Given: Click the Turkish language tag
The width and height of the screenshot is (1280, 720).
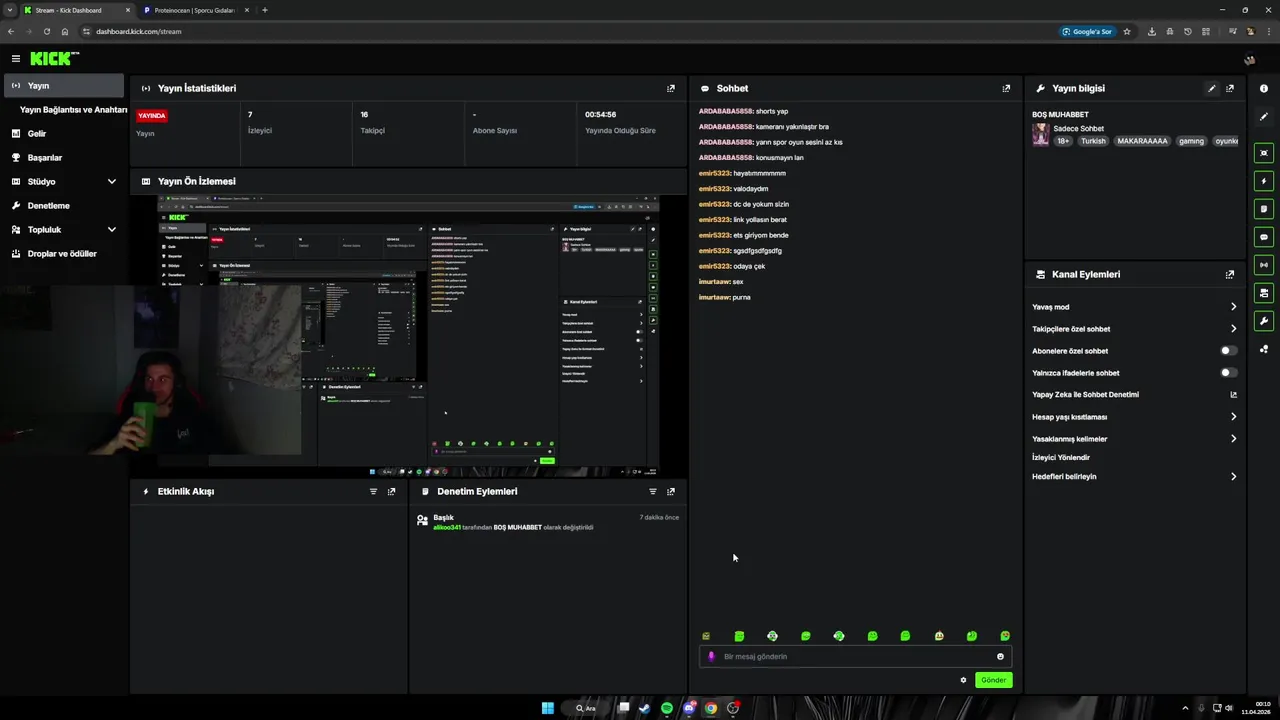Looking at the screenshot, I should point(1093,141).
